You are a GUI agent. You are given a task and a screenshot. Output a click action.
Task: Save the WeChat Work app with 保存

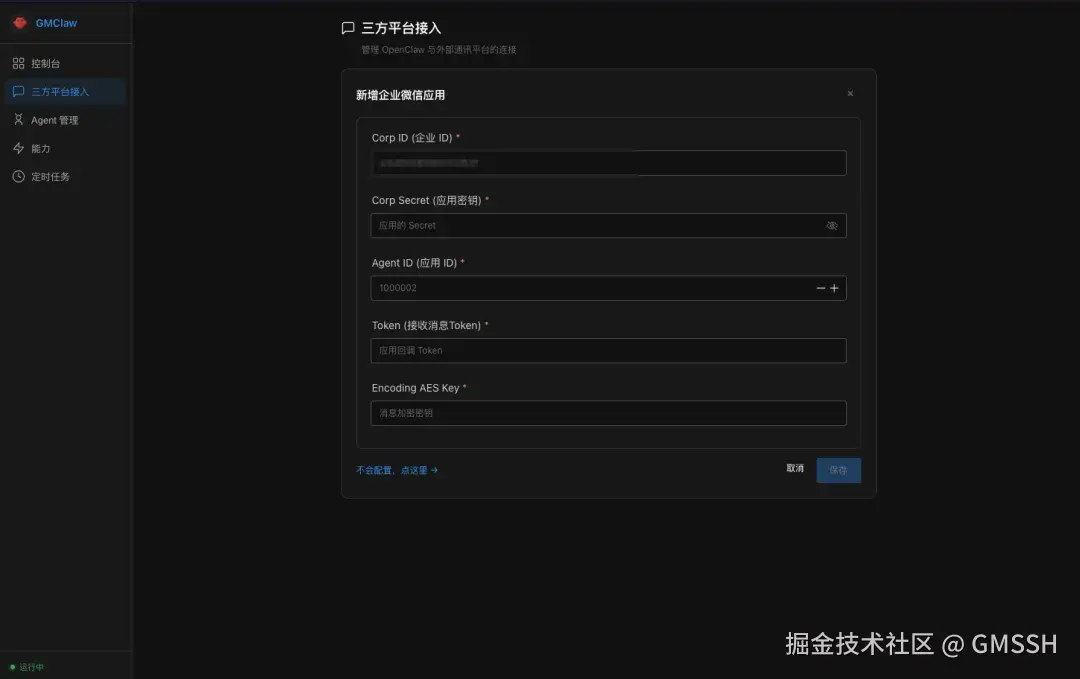tap(838, 470)
